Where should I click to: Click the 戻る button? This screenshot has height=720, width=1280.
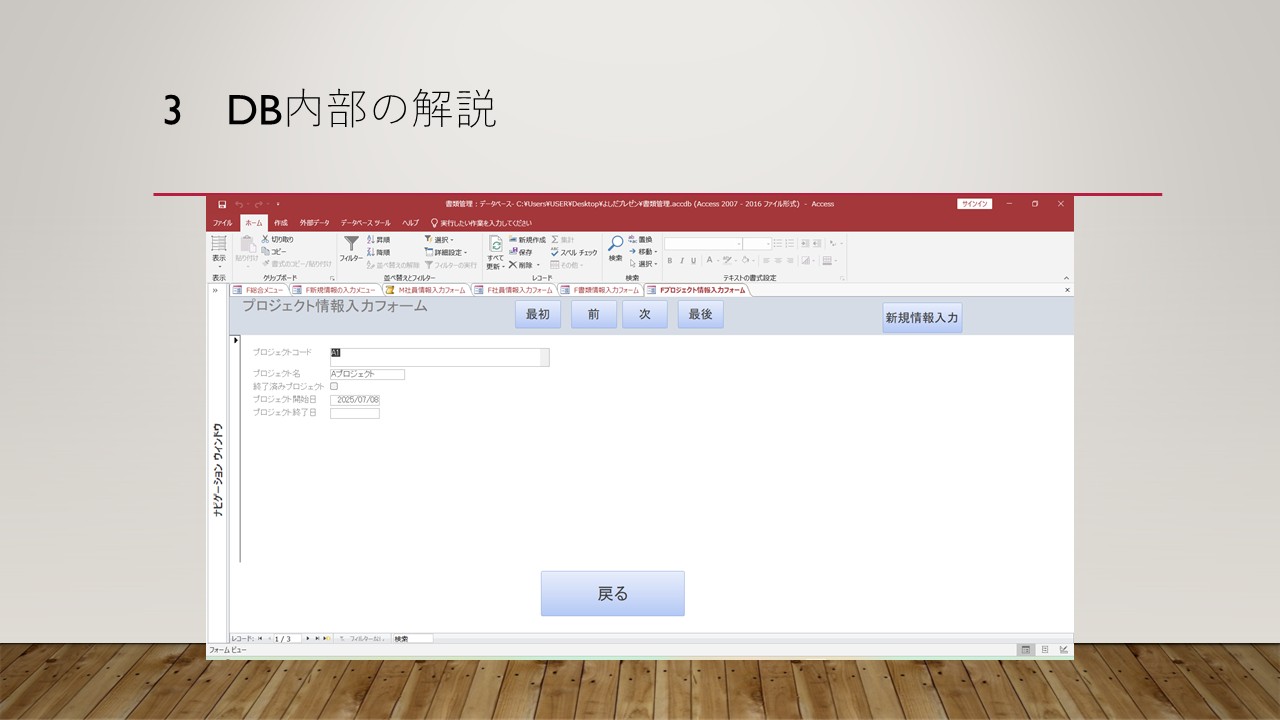tap(612, 594)
